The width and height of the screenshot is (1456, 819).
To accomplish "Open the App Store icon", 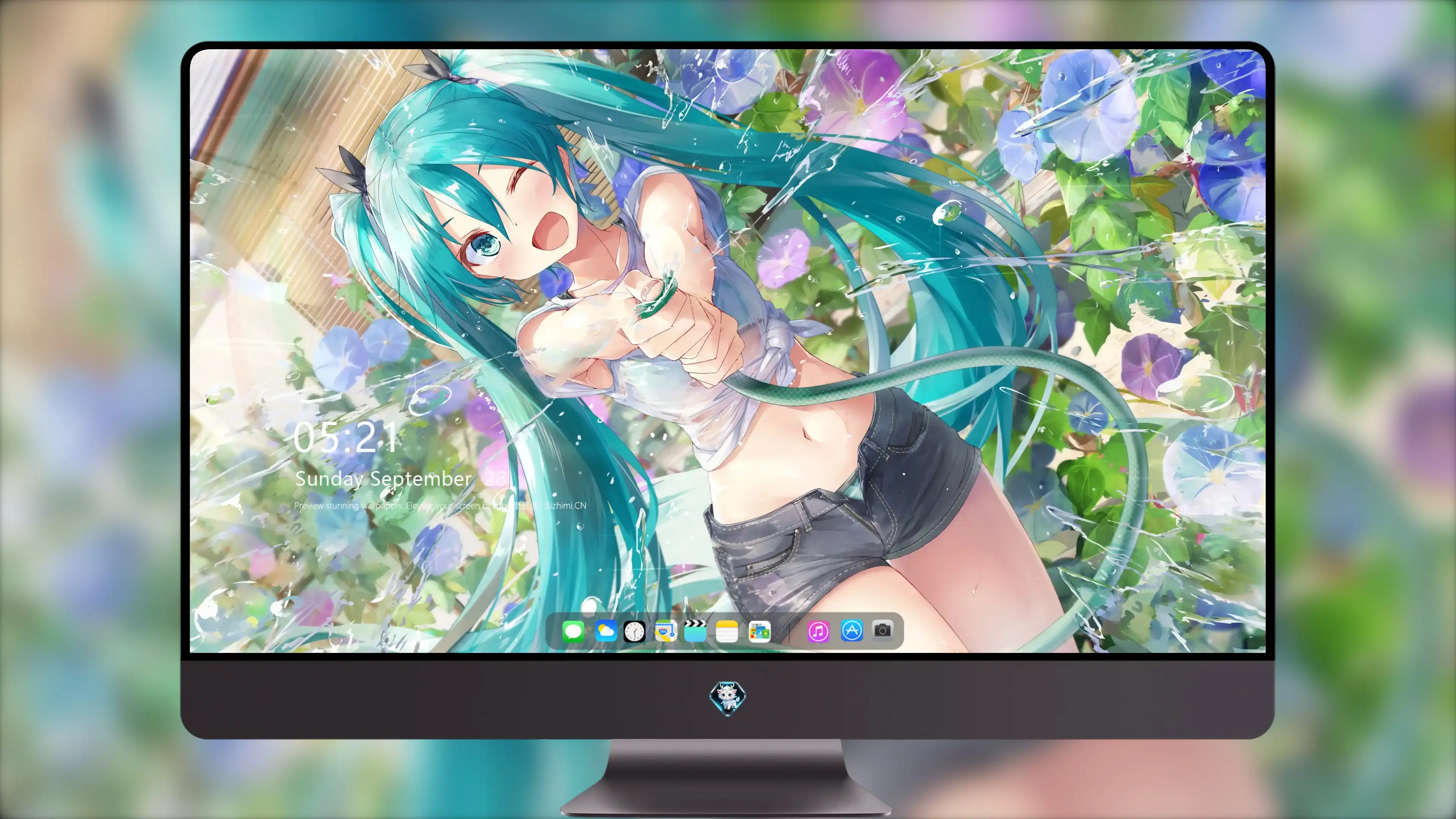I will (x=852, y=630).
